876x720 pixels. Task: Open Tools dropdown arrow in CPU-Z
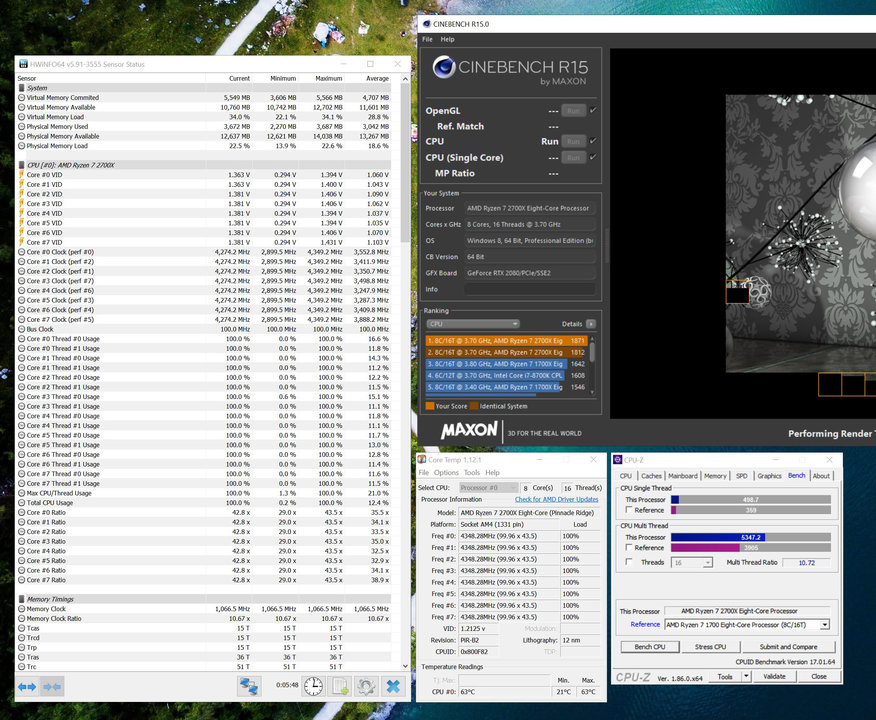coord(746,676)
